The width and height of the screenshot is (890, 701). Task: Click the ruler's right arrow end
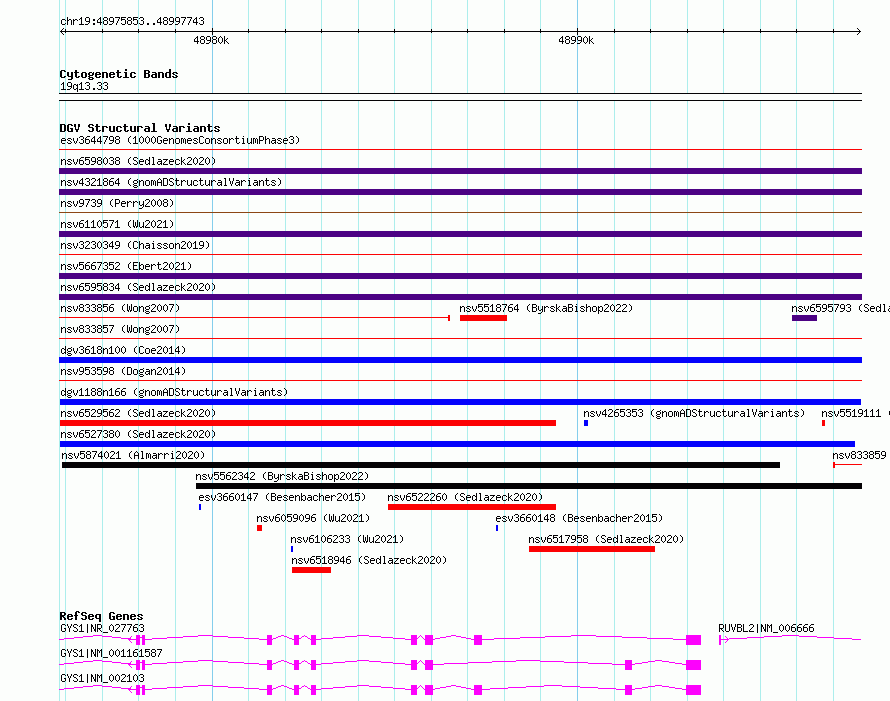(x=859, y=31)
